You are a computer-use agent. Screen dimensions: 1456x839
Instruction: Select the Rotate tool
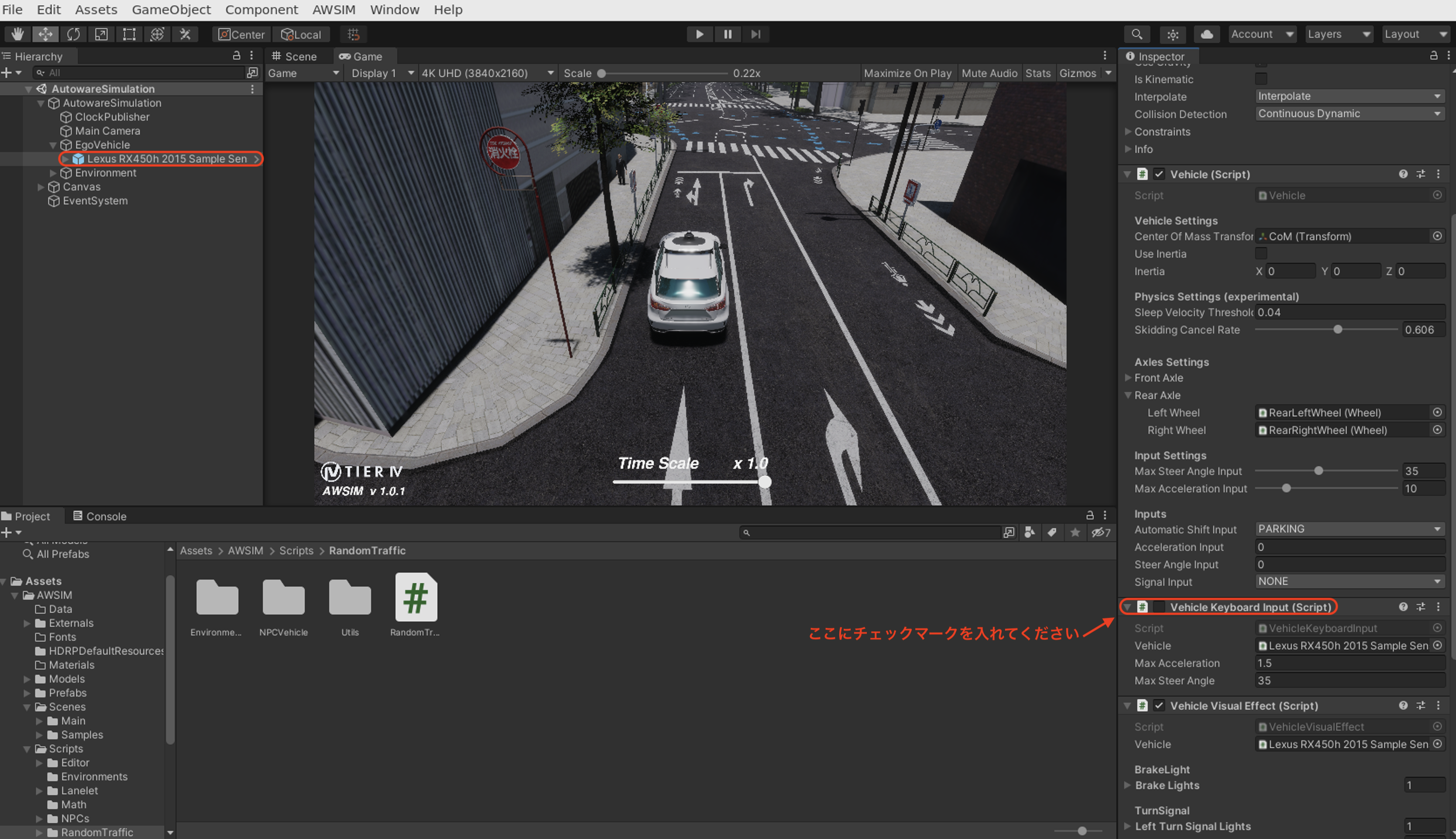[x=74, y=34]
